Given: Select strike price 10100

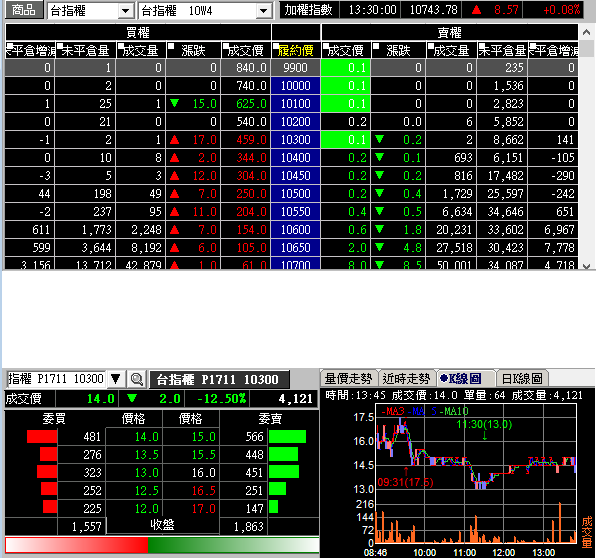Looking at the screenshot, I should click(x=296, y=104).
